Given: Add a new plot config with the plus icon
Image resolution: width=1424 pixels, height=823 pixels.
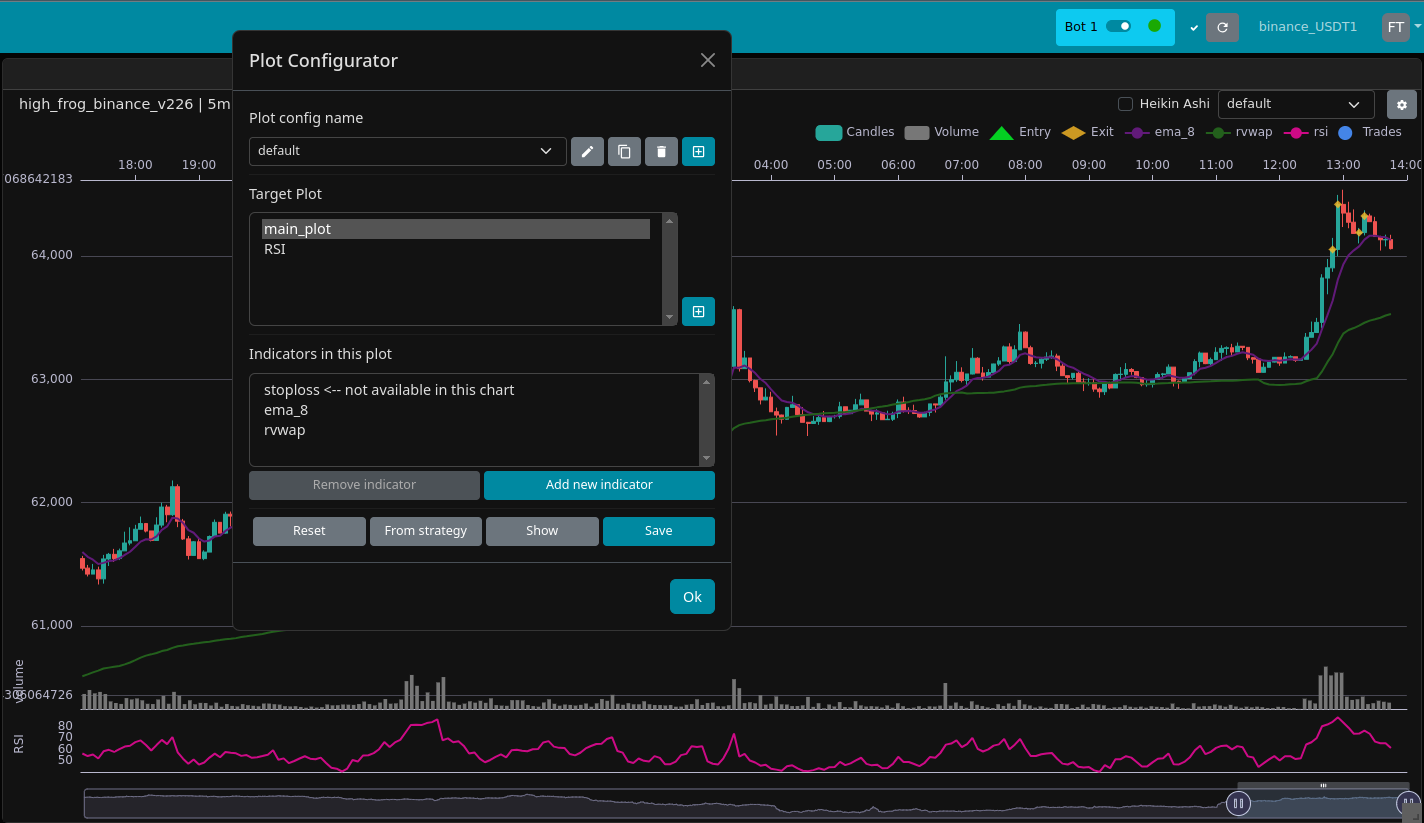Looking at the screenshot, I should [x=698, y=151].
